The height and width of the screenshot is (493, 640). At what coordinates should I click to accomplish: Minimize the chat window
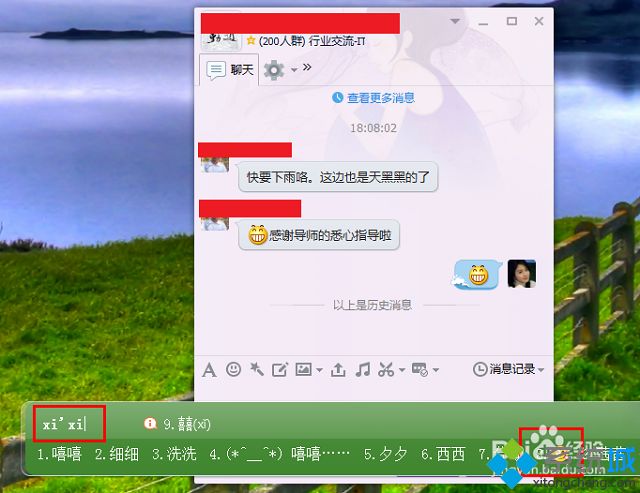click(x=483, y=24)
